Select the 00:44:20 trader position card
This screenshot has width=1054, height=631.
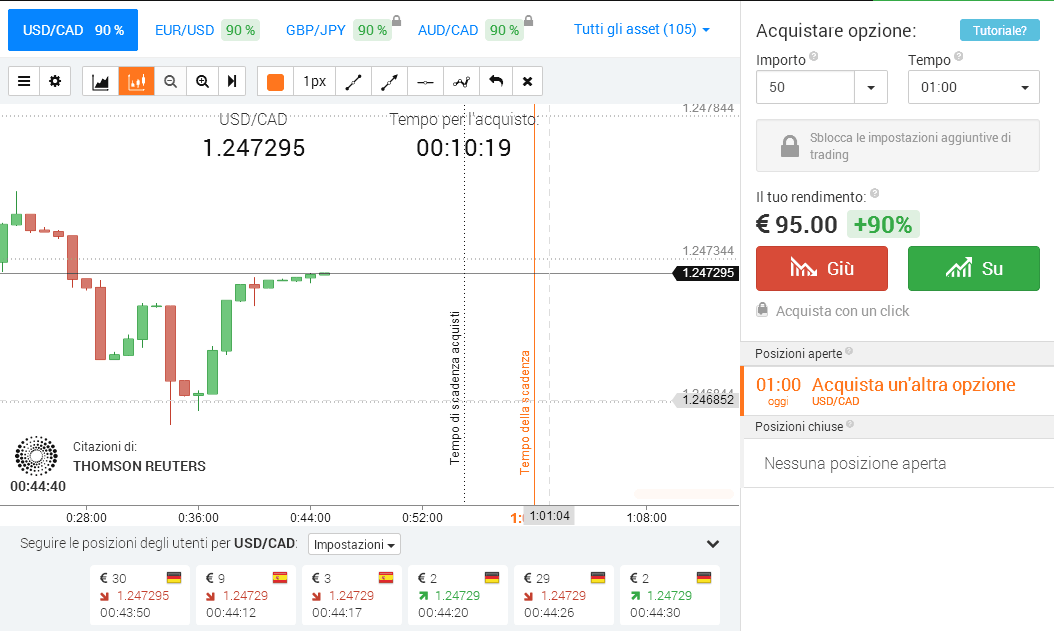pos(458,595)
